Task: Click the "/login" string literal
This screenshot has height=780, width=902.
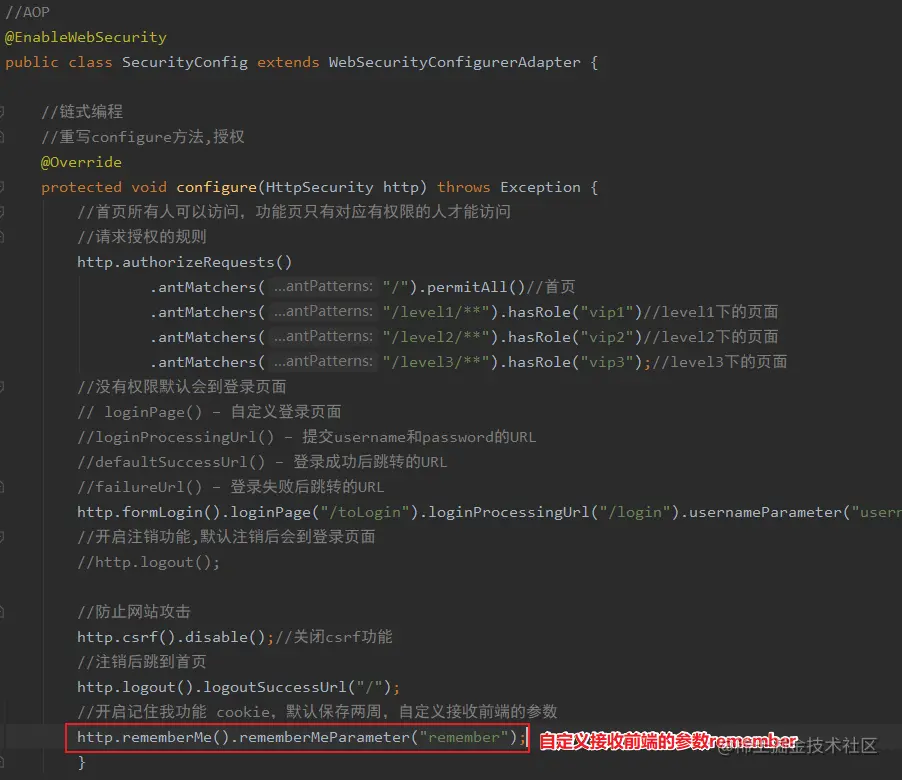Action: (635, 512)
